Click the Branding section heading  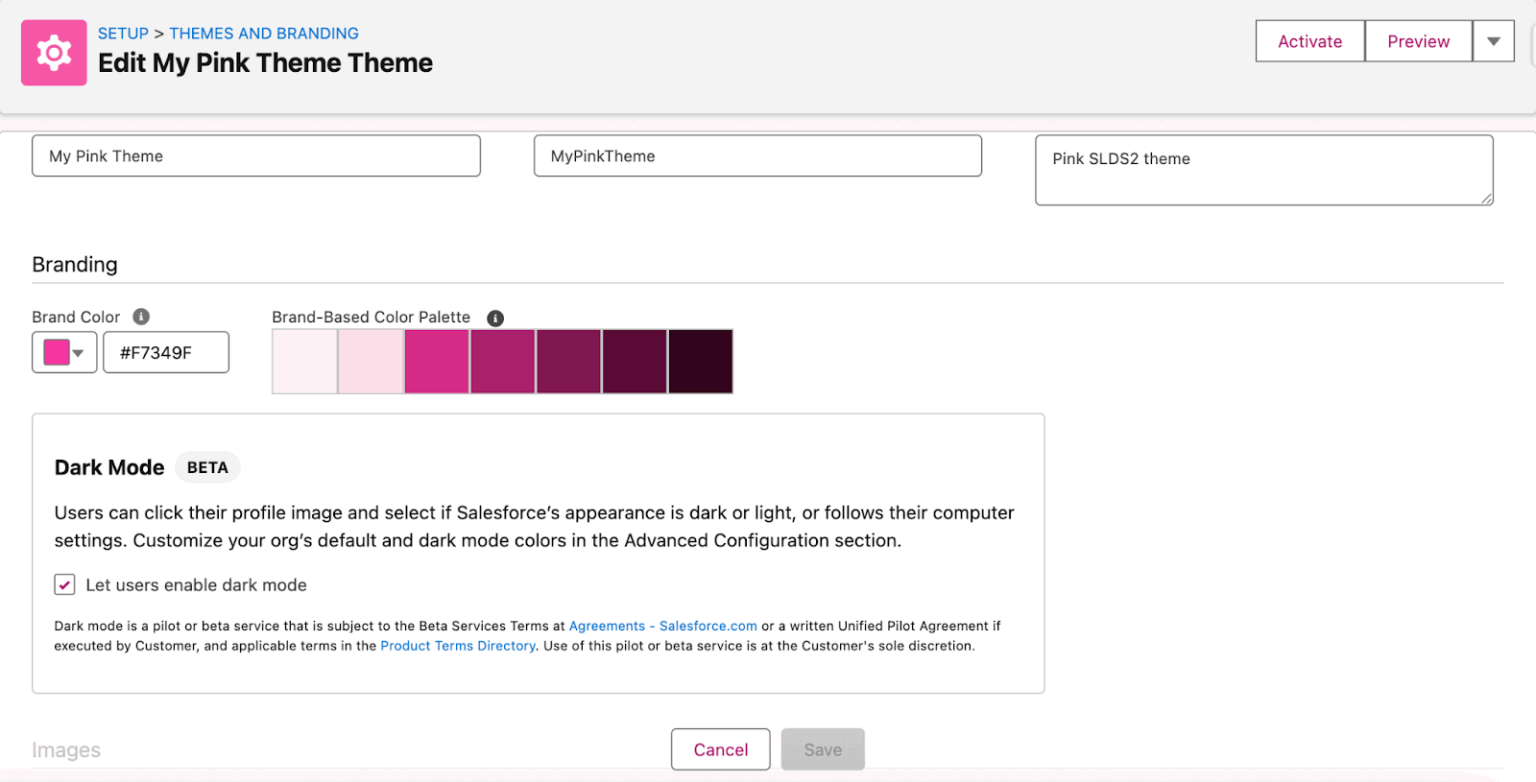pyautogui.click(x=75, y=265)
